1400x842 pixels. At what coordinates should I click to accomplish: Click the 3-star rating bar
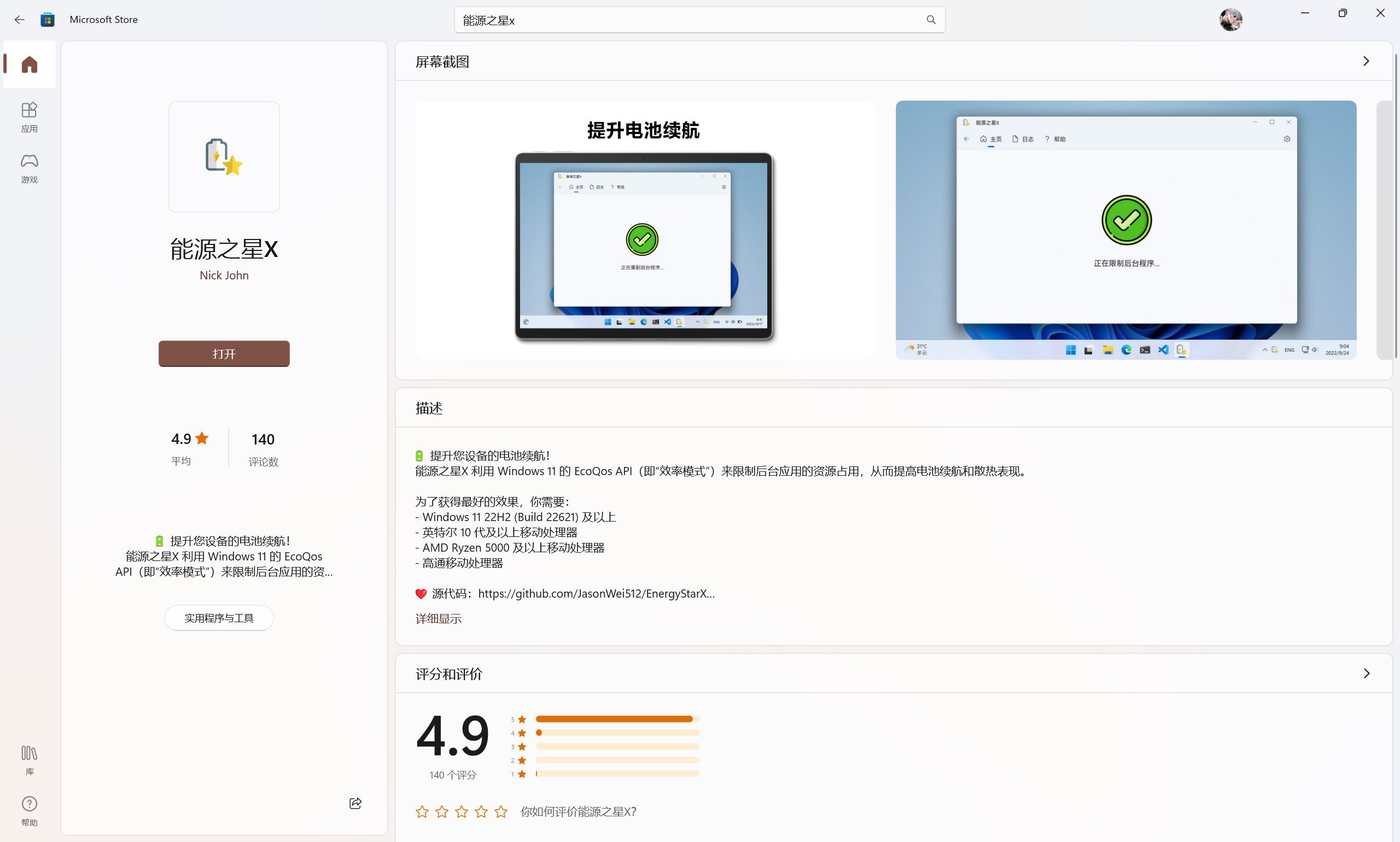point(617,746)
